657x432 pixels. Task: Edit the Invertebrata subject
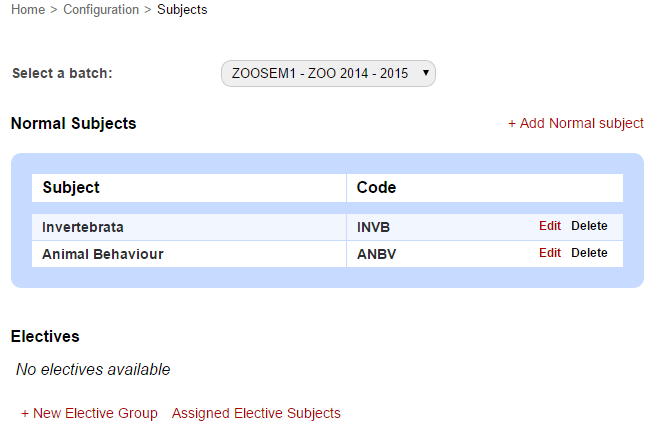(550, 226)
